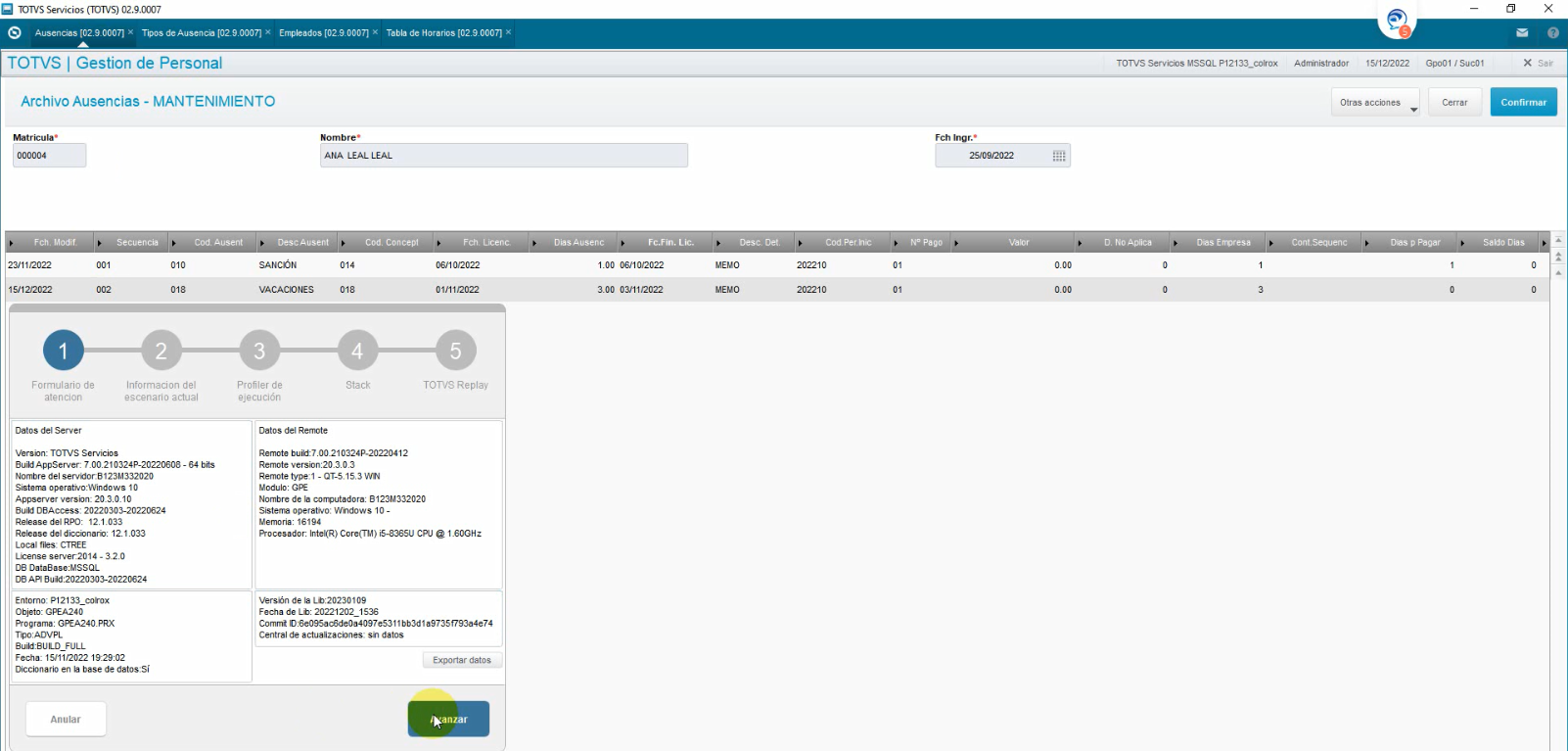1568x751 pixels.
Task: Focus the Matricula input field
Action: pyautogui.click(x=49, y=156)
